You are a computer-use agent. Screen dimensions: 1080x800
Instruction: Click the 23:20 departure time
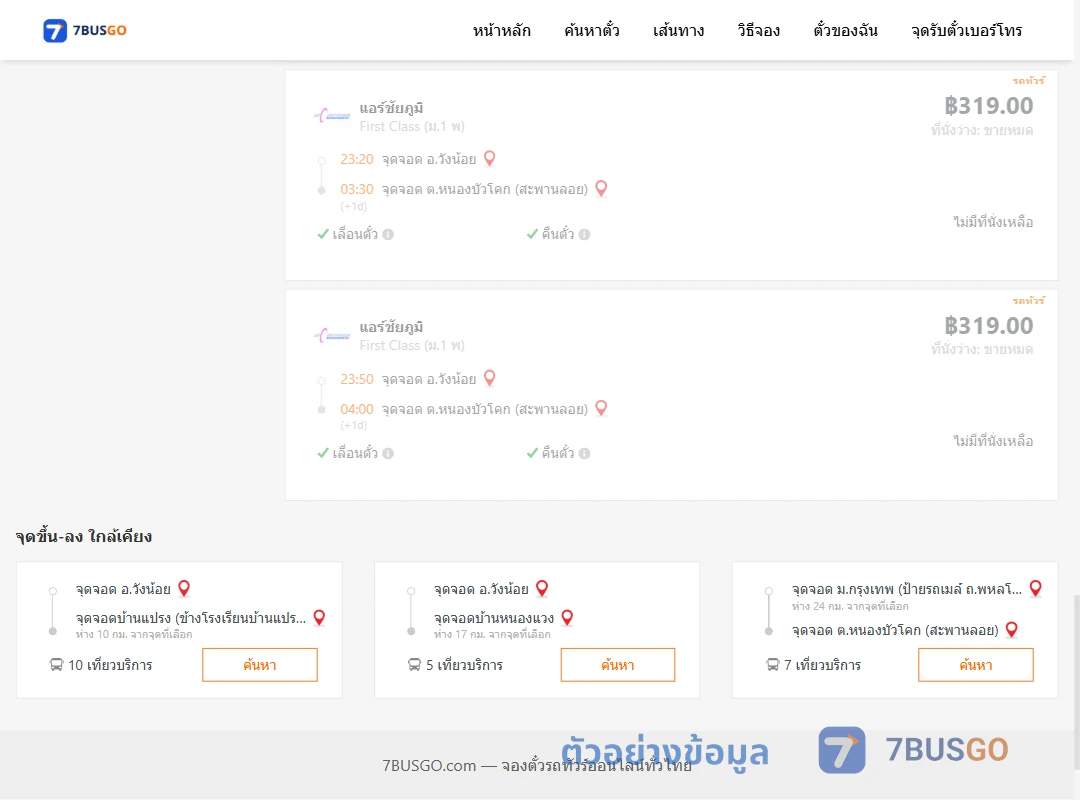(357, 159)
